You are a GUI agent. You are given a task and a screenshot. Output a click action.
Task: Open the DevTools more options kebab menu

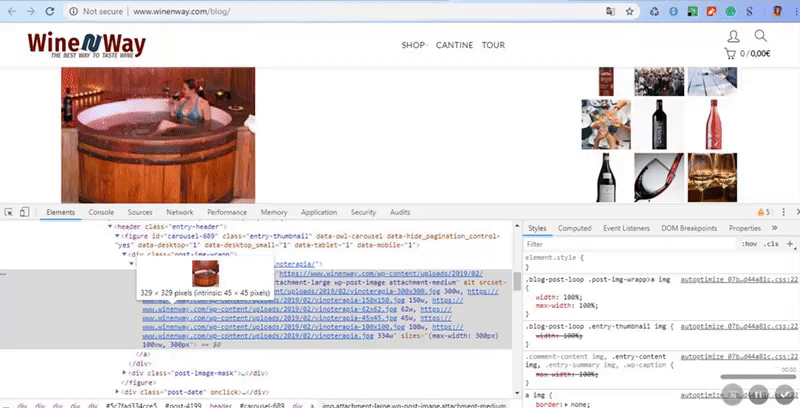click(x=784, y=212)
